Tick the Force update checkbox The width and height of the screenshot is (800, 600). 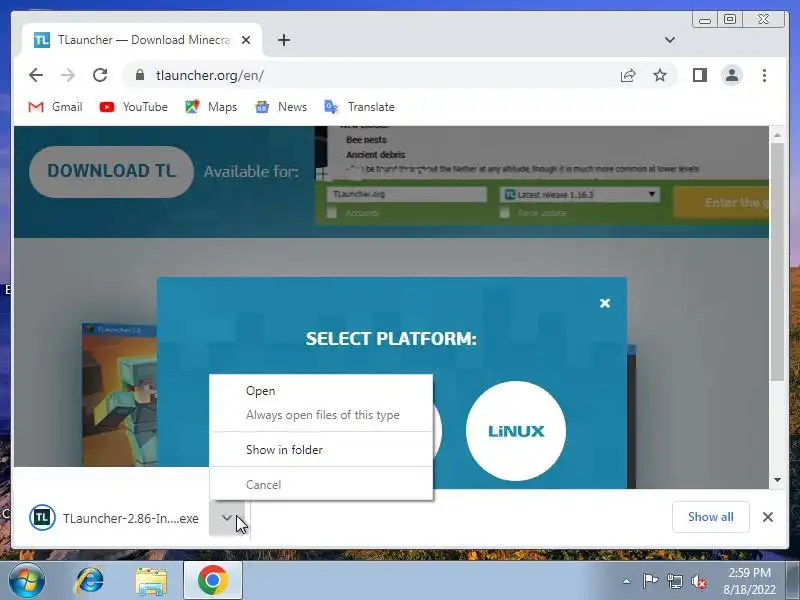505,213
